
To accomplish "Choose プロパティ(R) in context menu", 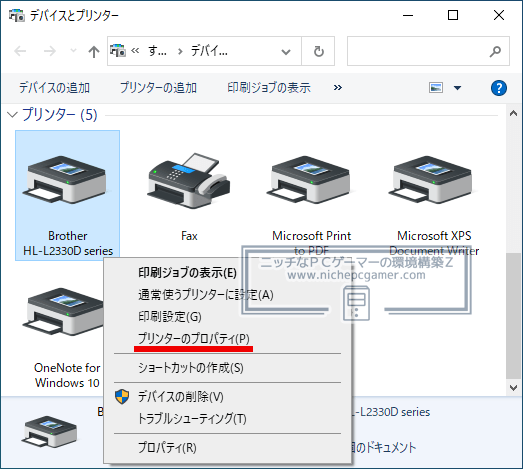I will 167,448.
